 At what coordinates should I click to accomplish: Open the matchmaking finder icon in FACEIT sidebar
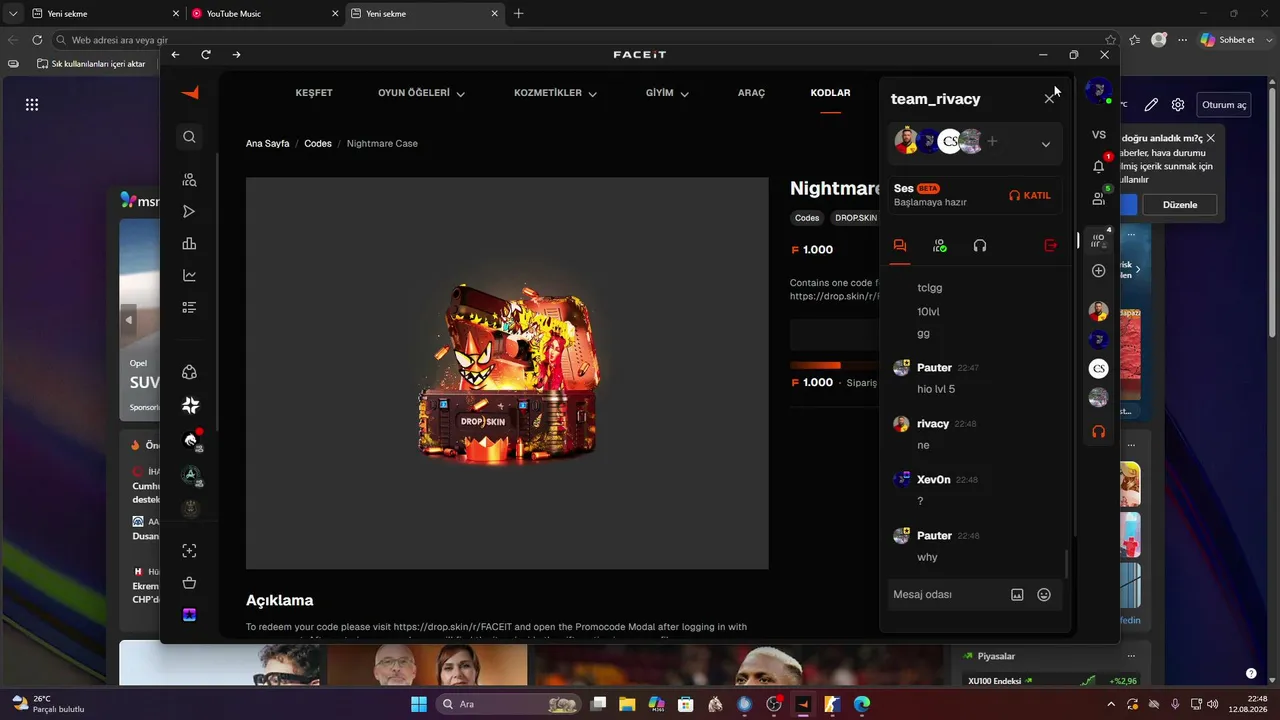click(190, 180)
